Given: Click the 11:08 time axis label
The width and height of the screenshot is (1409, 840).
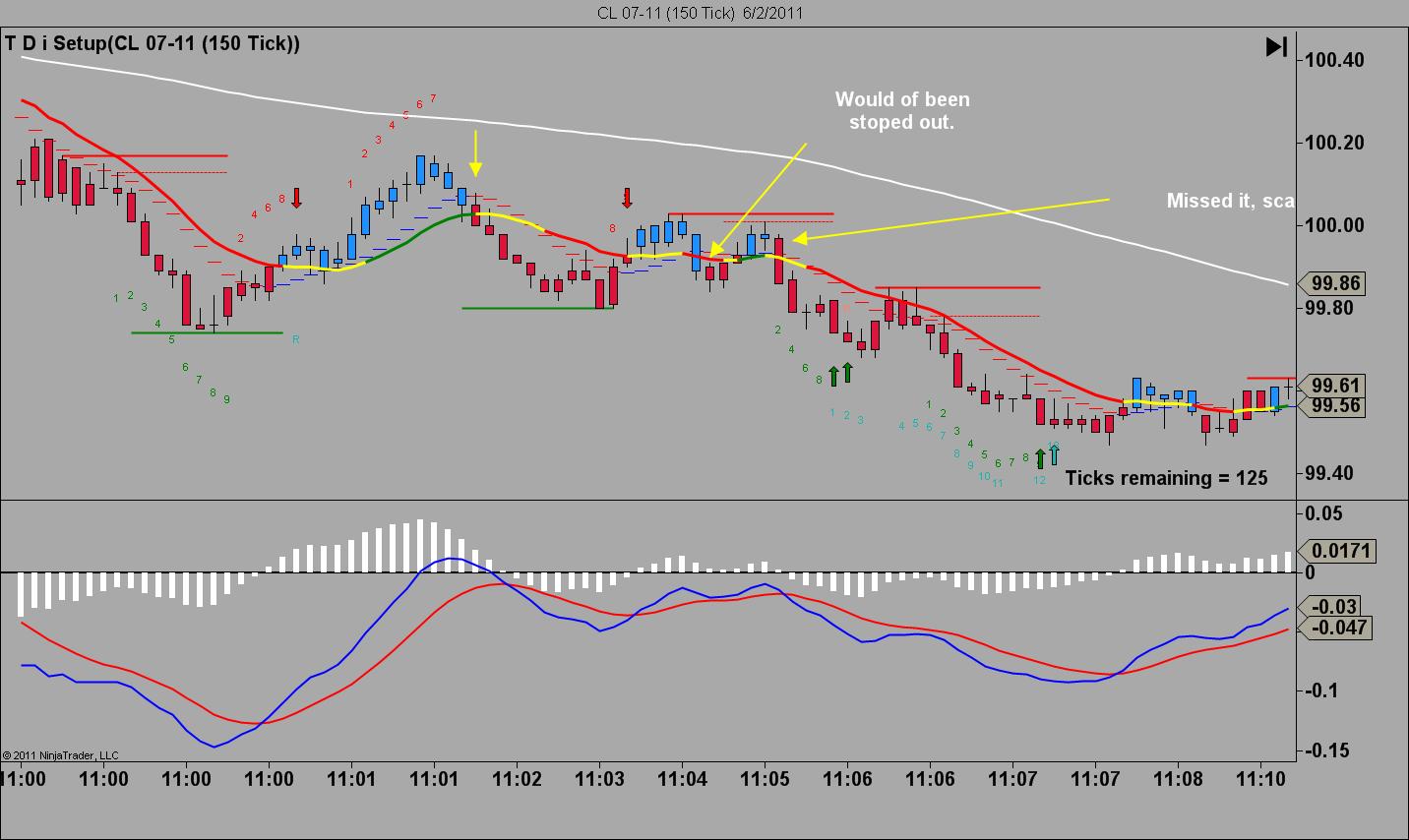Looking at the screenshot, I should coord(1178,779).
